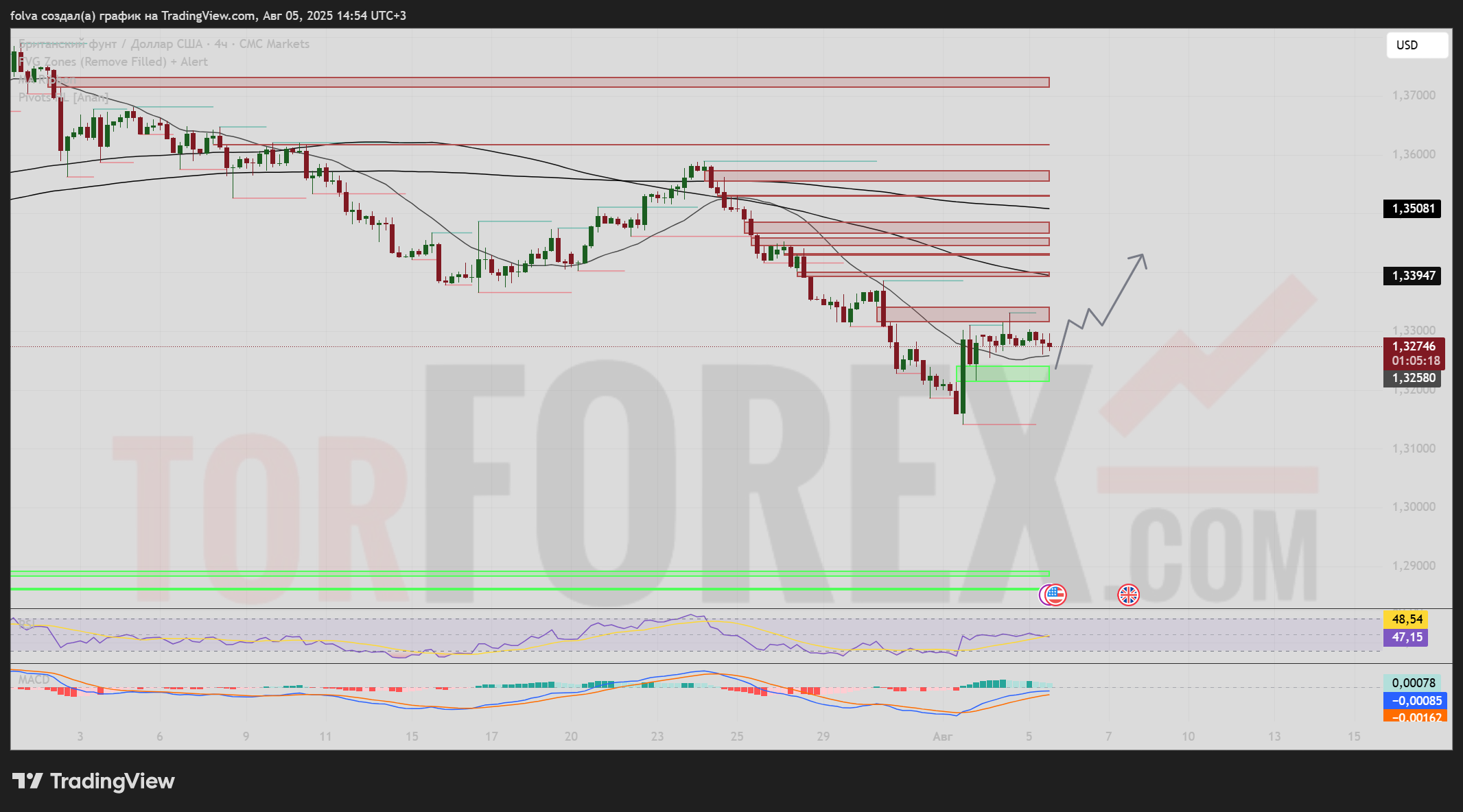
Task: Click the MA Ribbon indicator legend label
Action: tap(47, 80)
